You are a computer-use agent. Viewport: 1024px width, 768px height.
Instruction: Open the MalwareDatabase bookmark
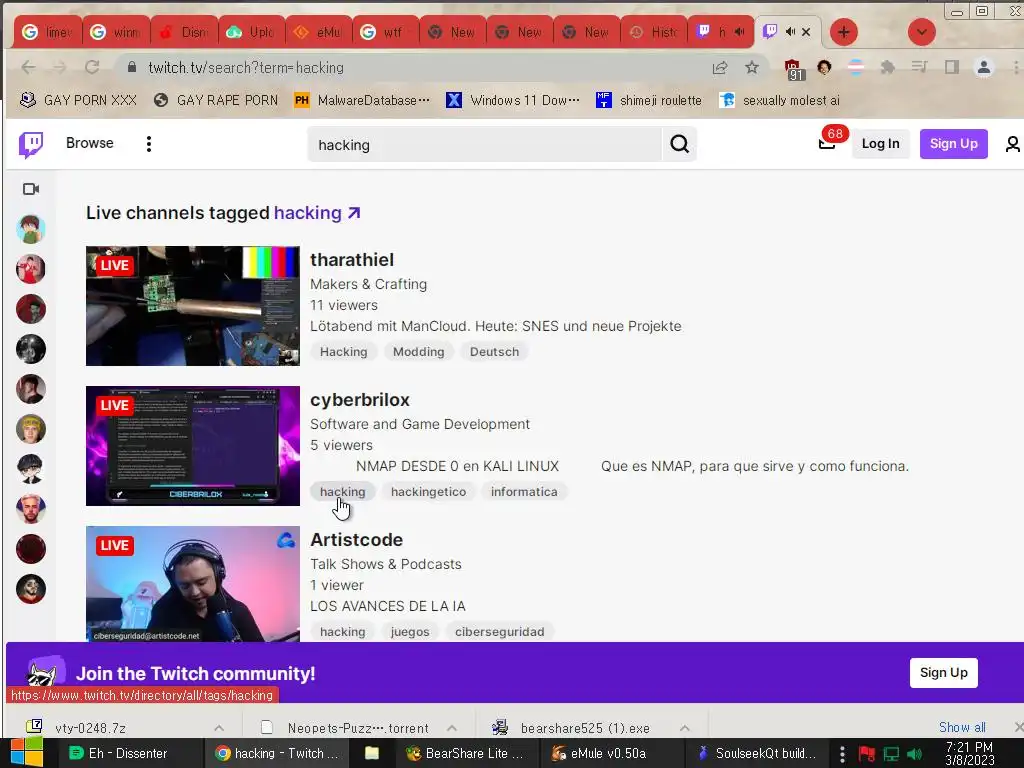click(x=362, y=100)
